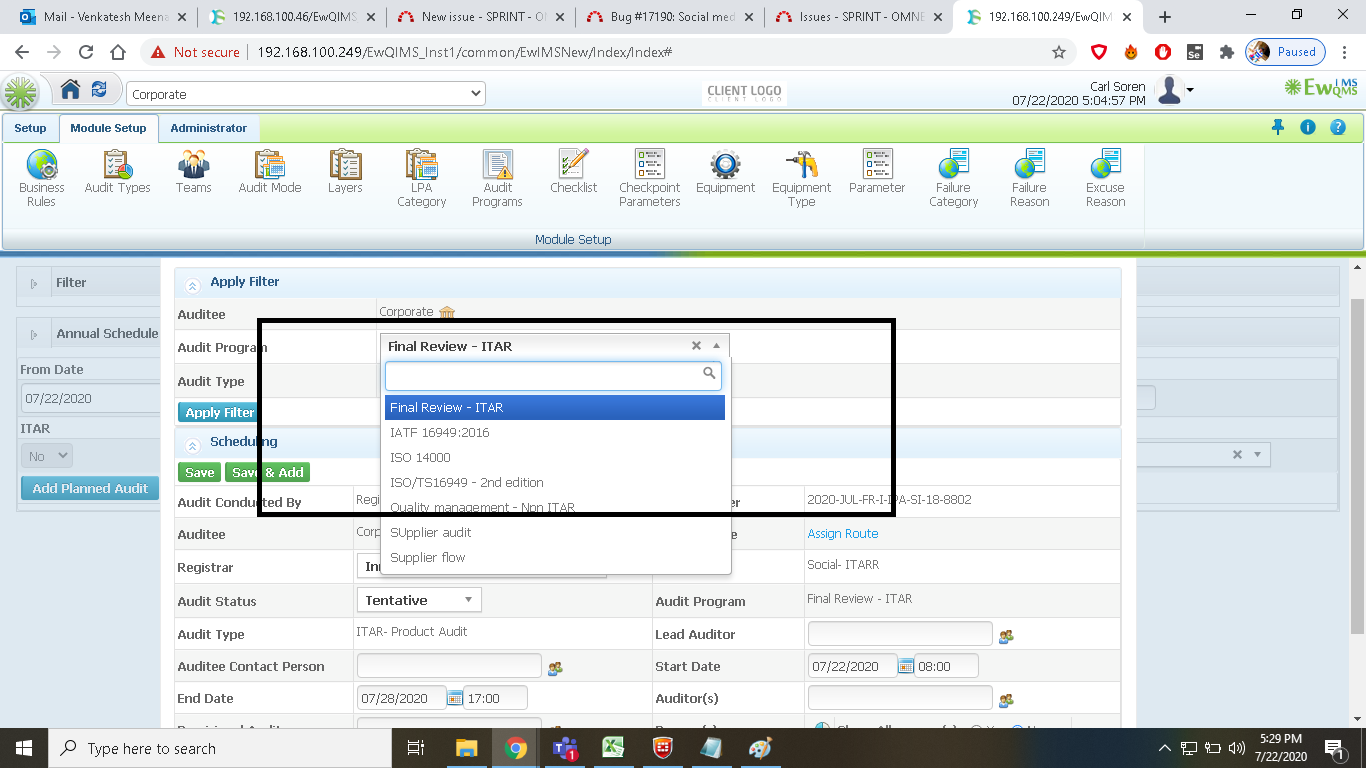Open Microsoft Teams from taskbar
This screenshot has height=768, width=1366.
[566, 748]
